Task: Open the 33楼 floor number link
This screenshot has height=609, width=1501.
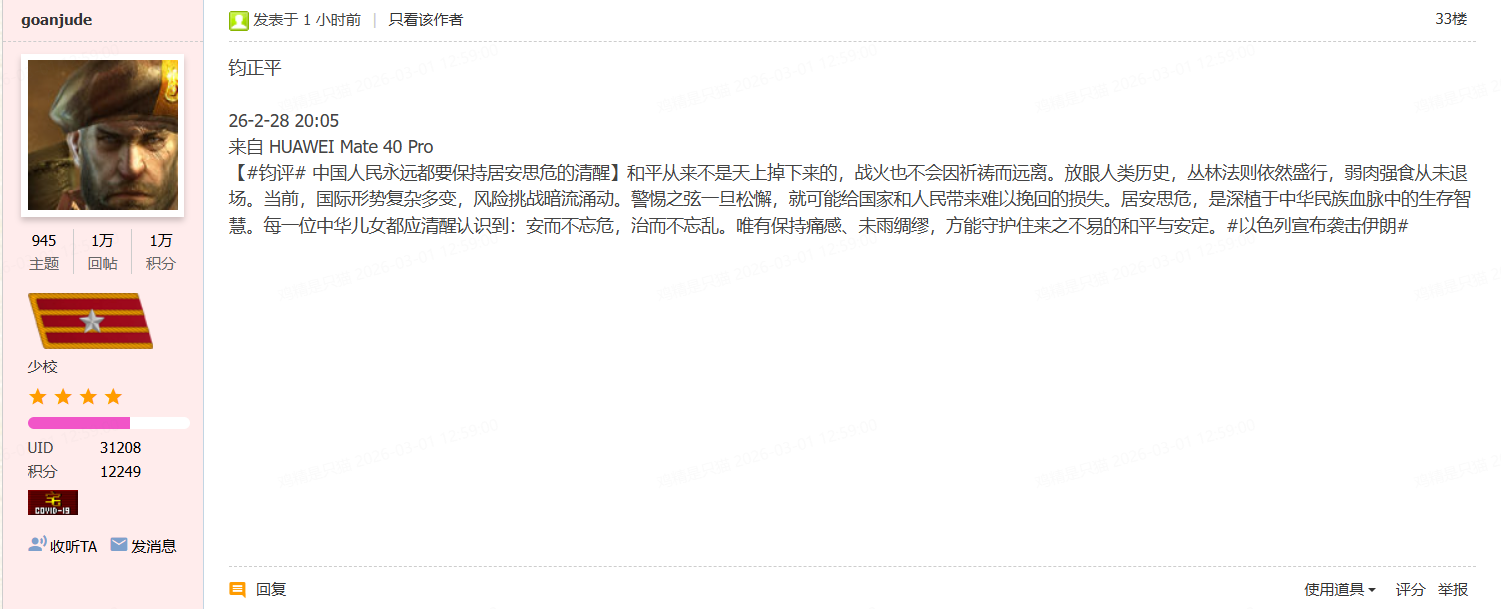Action: tap(1451, 19)
